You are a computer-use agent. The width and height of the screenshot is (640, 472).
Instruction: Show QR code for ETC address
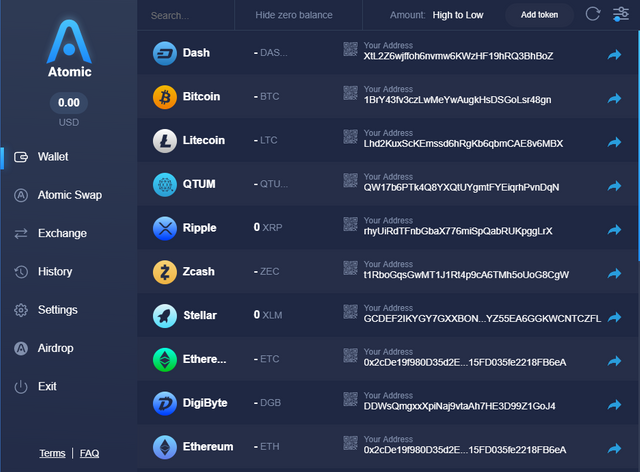click(x=351, y=355)
